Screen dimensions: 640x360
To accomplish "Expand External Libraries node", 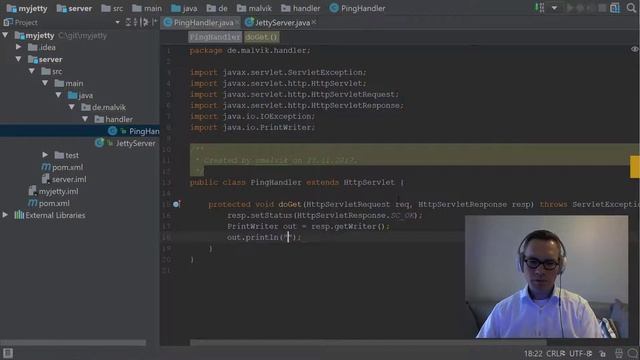I will pos(5,215).
